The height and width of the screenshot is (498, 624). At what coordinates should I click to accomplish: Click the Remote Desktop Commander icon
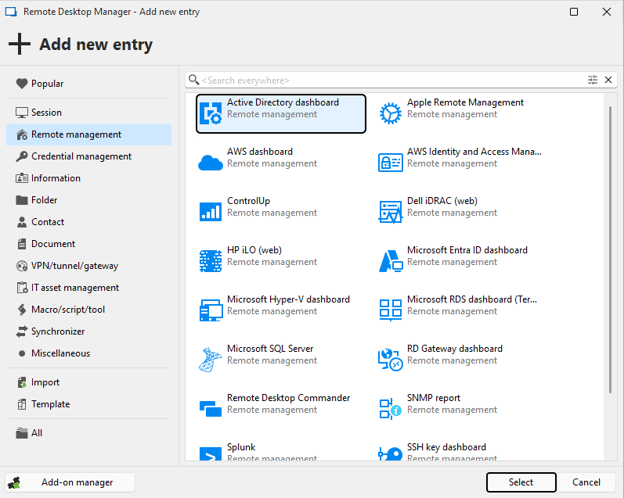(211, 407)
